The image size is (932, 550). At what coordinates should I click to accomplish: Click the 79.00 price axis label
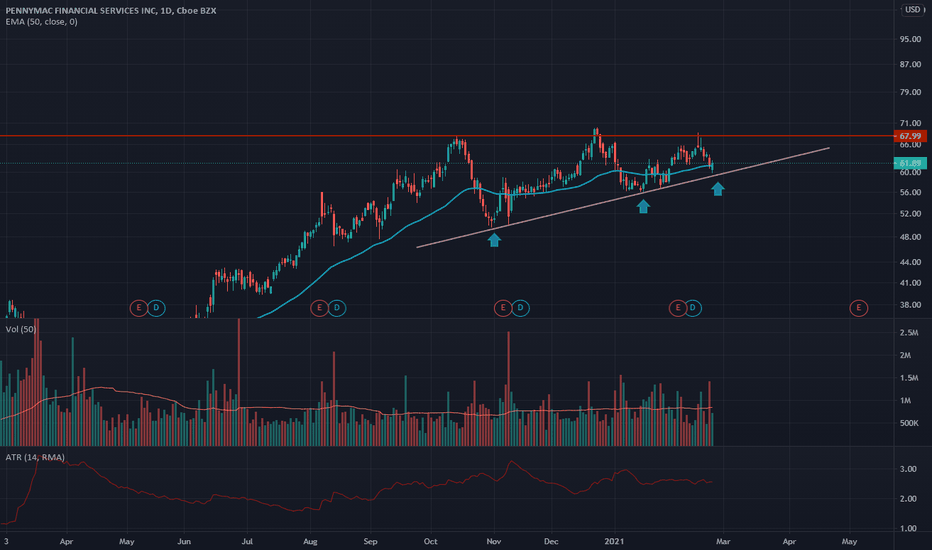(910, 92)
